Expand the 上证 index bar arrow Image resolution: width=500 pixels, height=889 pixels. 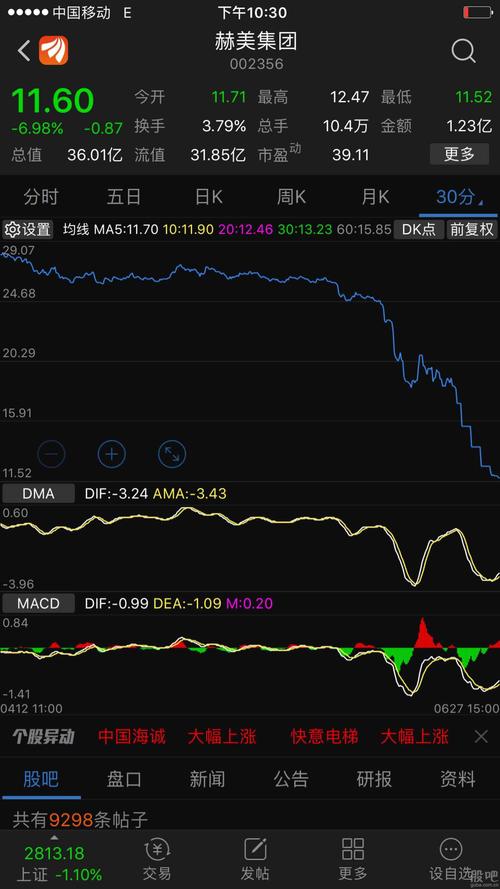pyautogui.click(x=54, y=837)
